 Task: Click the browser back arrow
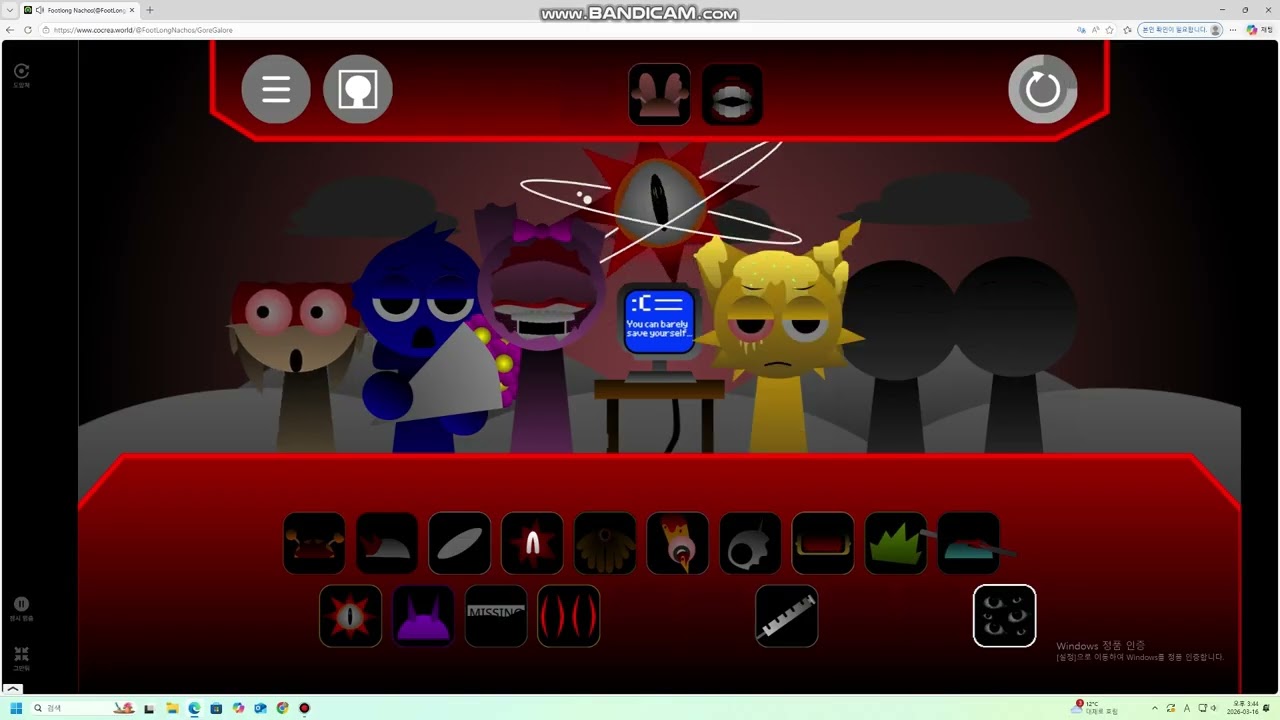pyautogui.click(x=11, y=30)
